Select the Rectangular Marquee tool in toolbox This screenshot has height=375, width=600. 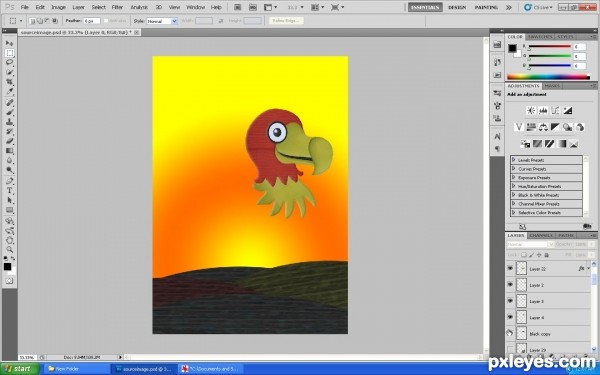pos(10,53)
